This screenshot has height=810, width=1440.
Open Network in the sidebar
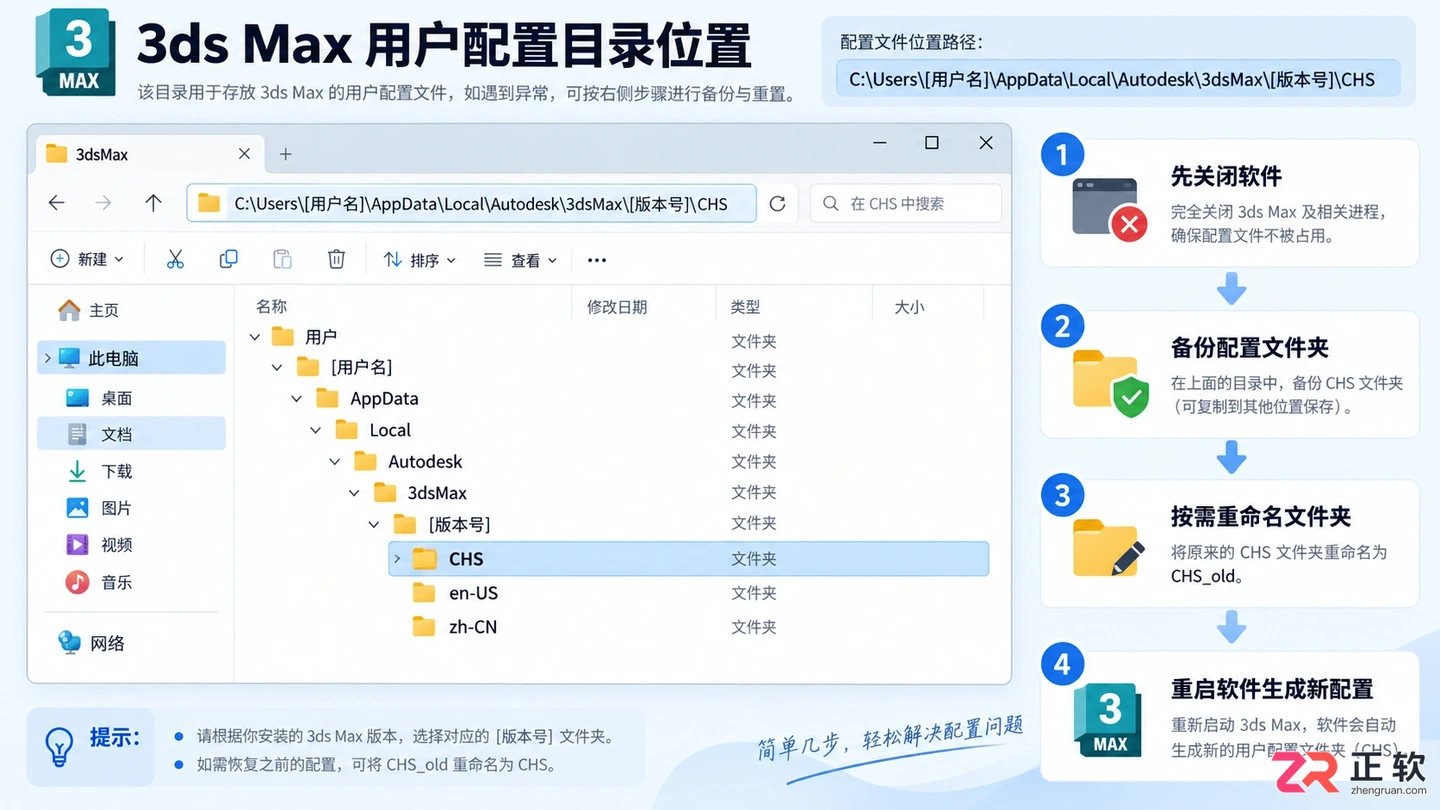(91, 643)
